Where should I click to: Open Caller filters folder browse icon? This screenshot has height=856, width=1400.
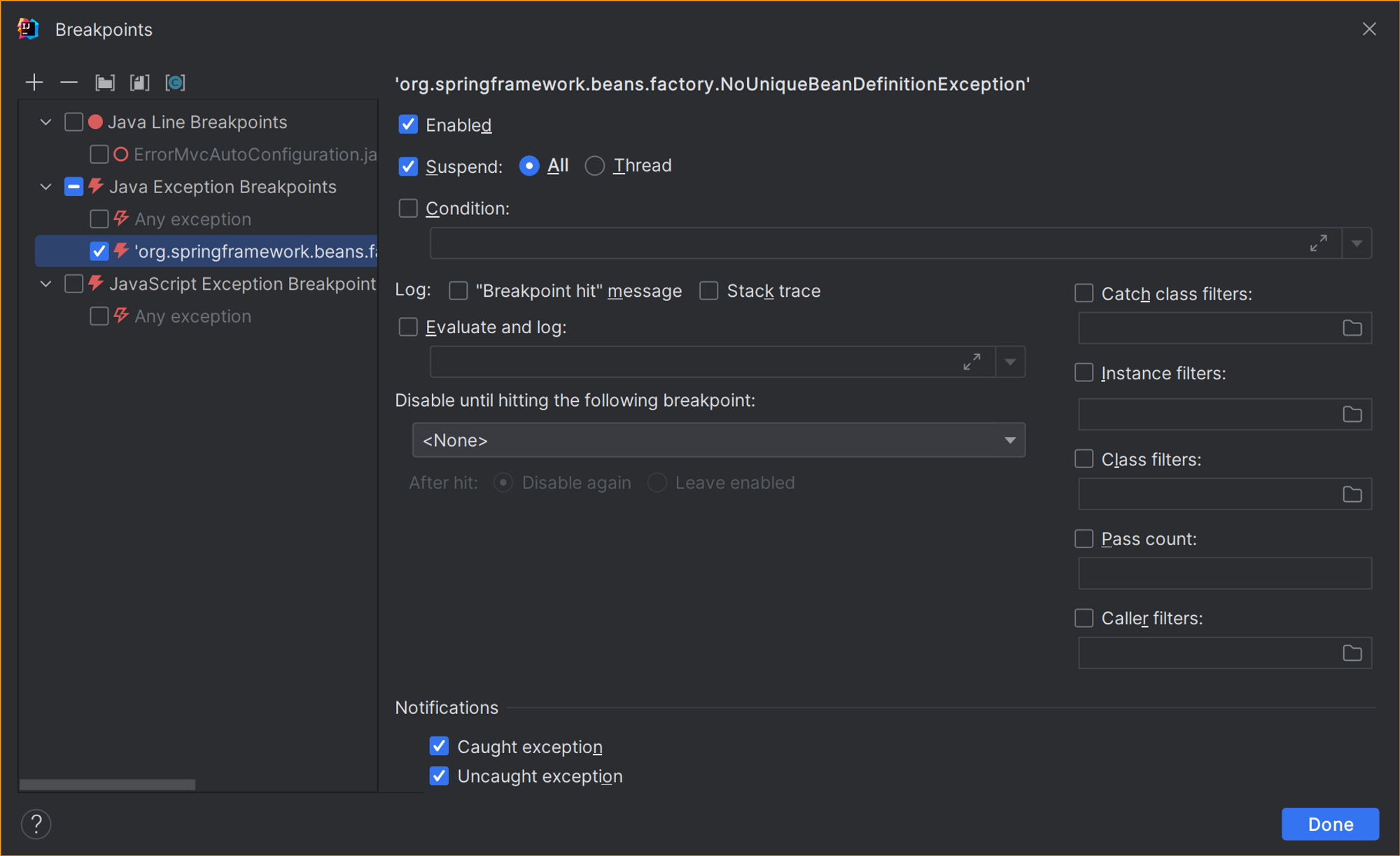[x=1352, y=653]
